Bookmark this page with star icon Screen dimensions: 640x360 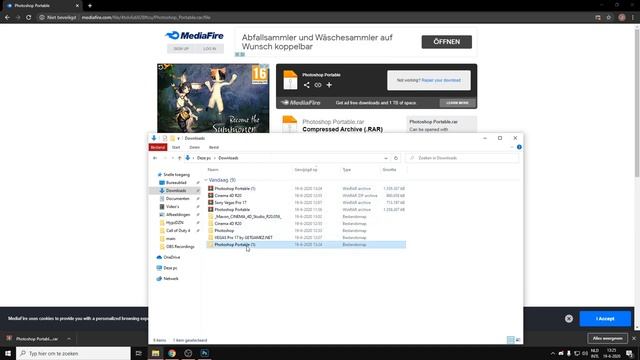tap(609, 18)
